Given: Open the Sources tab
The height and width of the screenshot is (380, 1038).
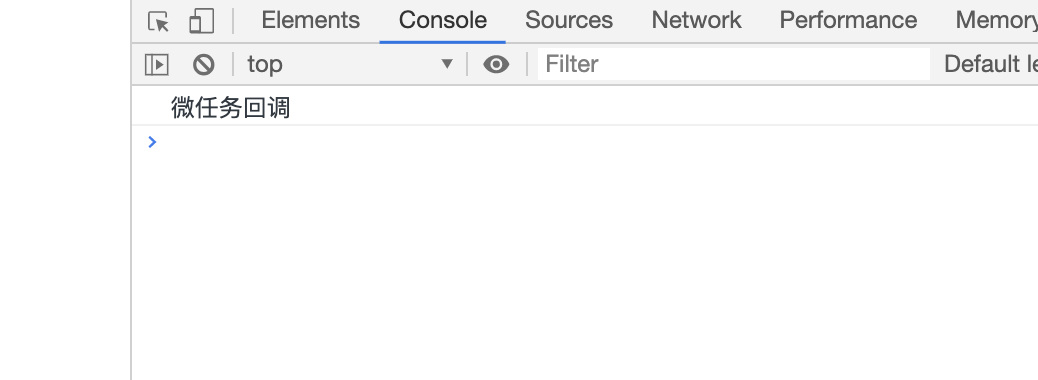Looking at the screenshot, I should point(569,20).
